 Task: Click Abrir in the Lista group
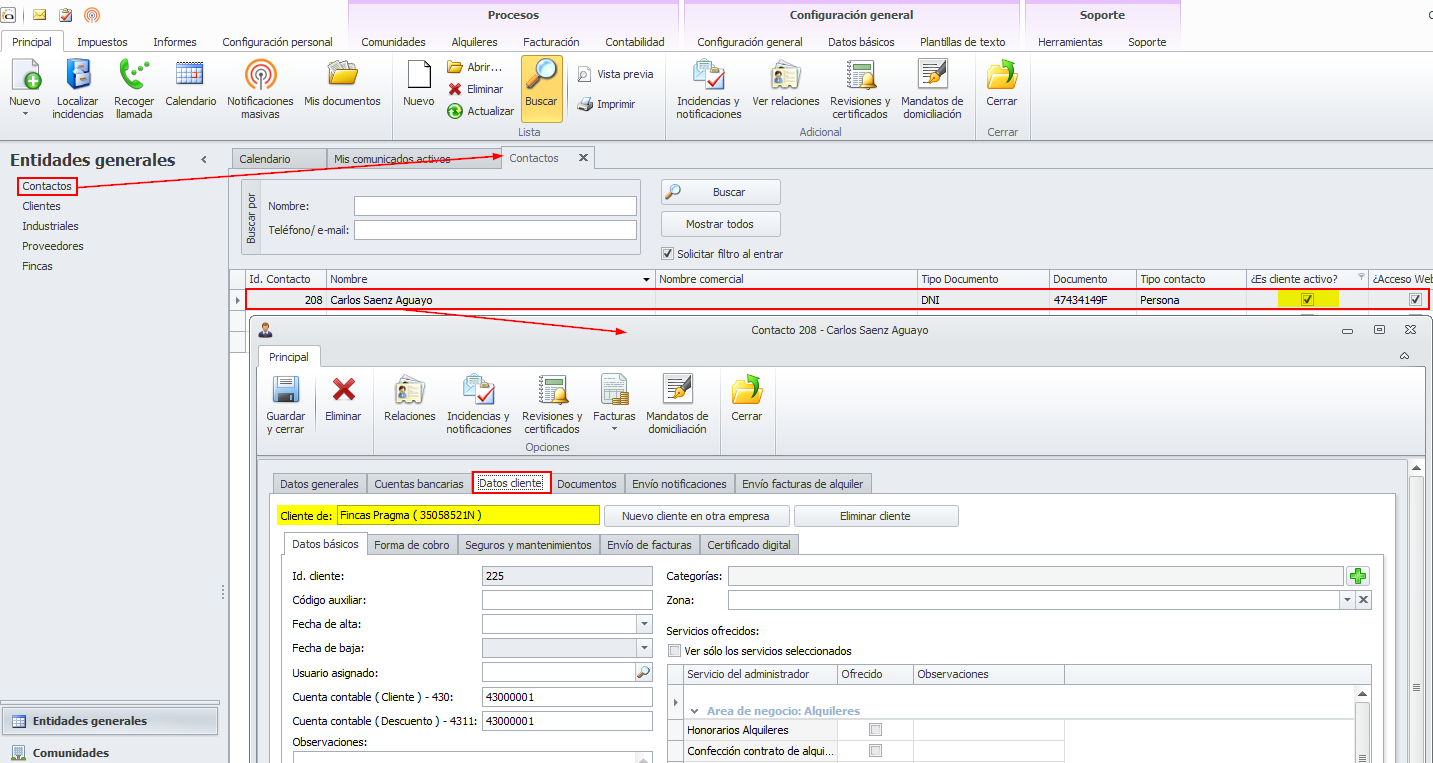point(475,67)
